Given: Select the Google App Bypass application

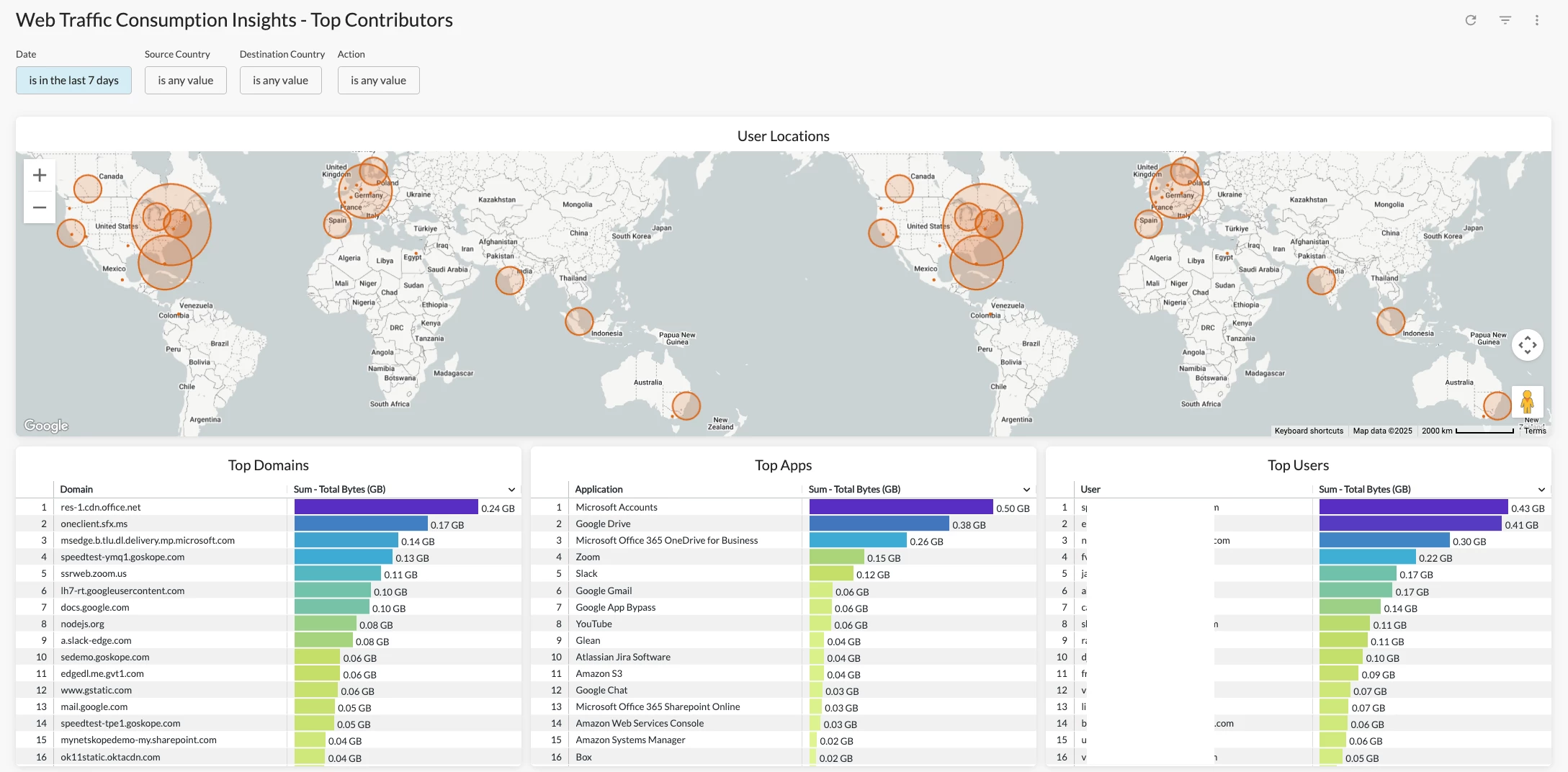Looking at the screenshot, I should [616, 607].
